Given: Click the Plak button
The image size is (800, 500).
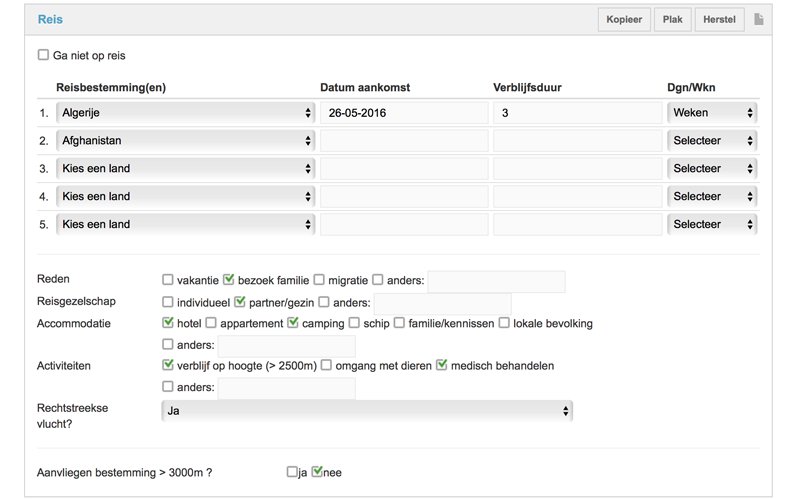Looking at the screenshot, I should pyautogui.click(x=672, y=20).
